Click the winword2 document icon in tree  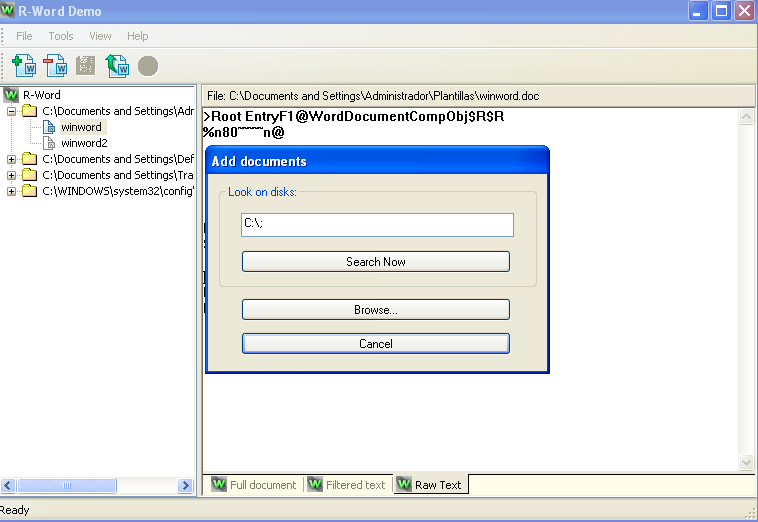pyautogui.click(x=49, y=143)
